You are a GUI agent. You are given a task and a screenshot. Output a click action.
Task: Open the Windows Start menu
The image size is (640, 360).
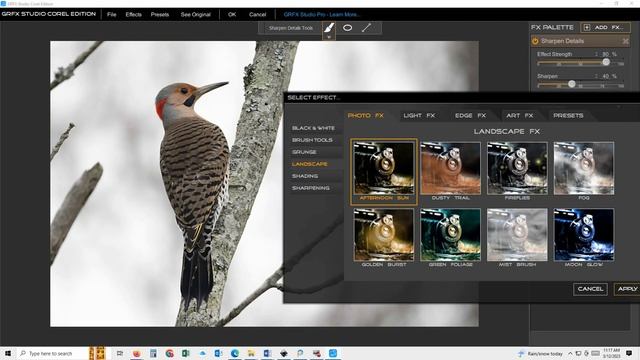pyautogui.click(x=7, y=353)
